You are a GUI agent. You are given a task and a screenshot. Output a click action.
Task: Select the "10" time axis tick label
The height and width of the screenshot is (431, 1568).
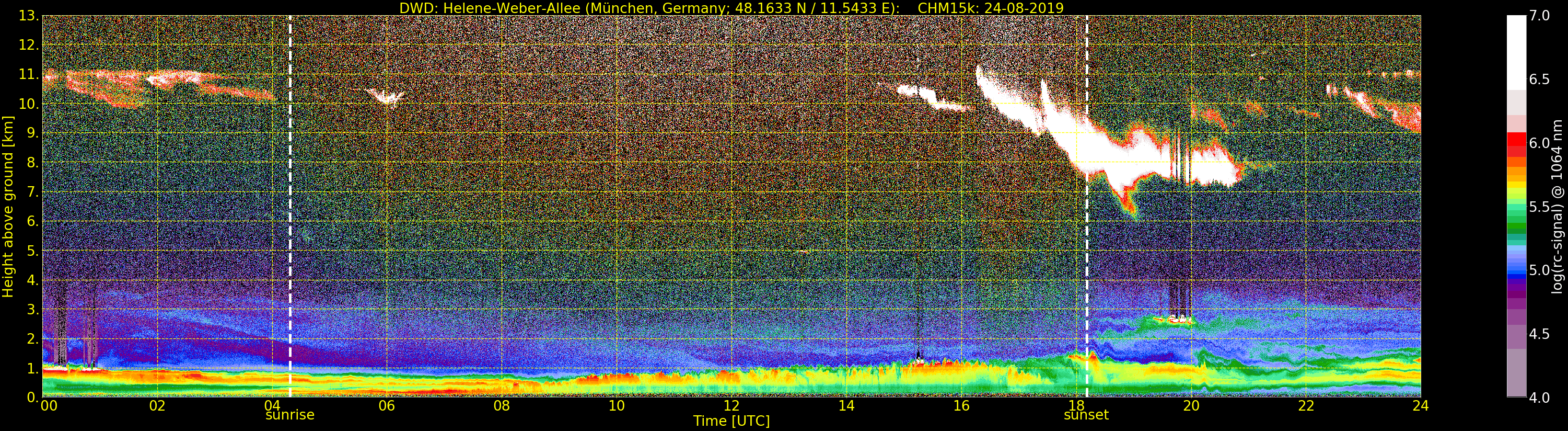click(617, 405)
